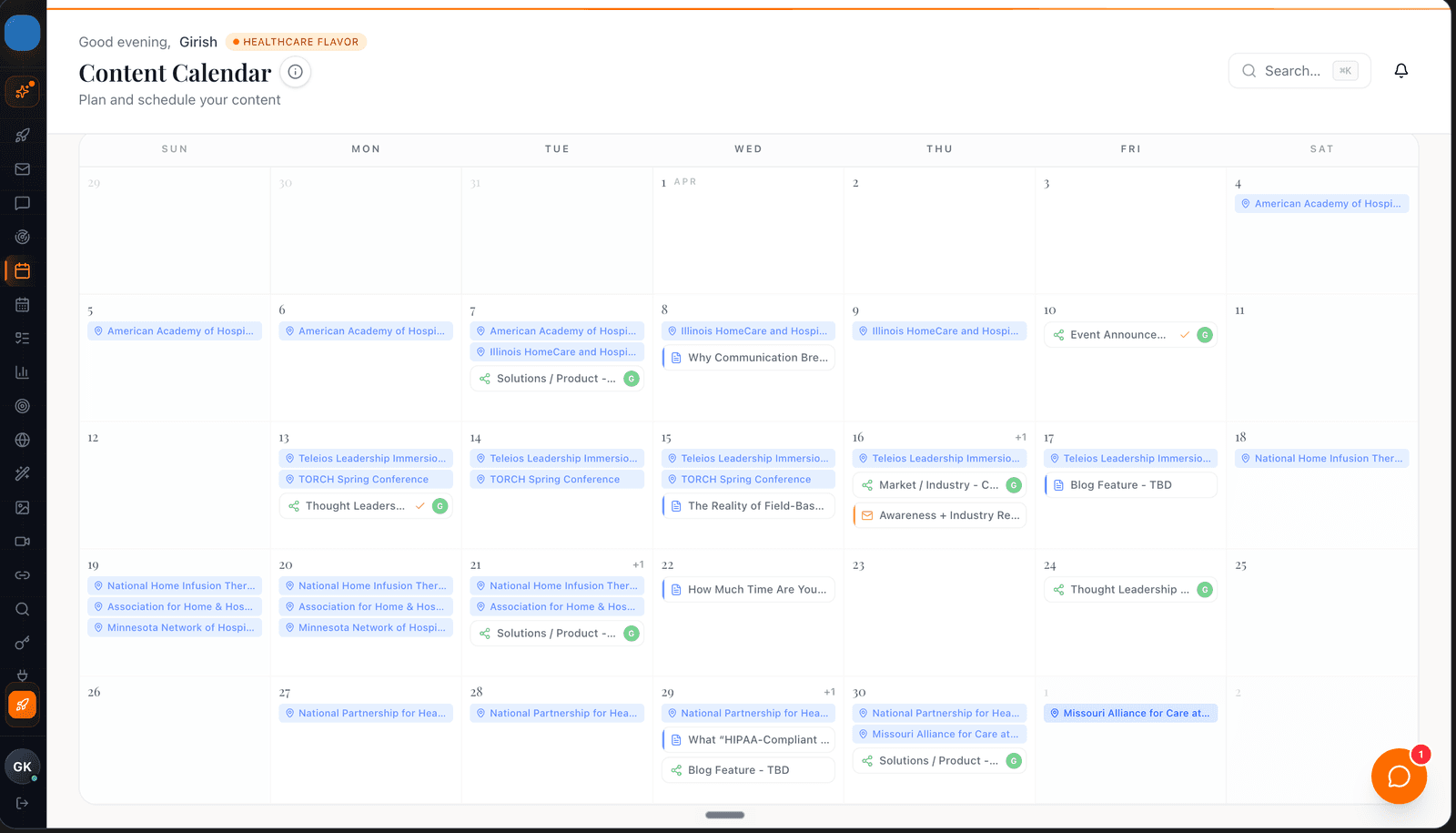Click the horizontal scrollbar handle below calendar
The width and height of the screenshot is (1456, 833).
(x=725, y=815)
